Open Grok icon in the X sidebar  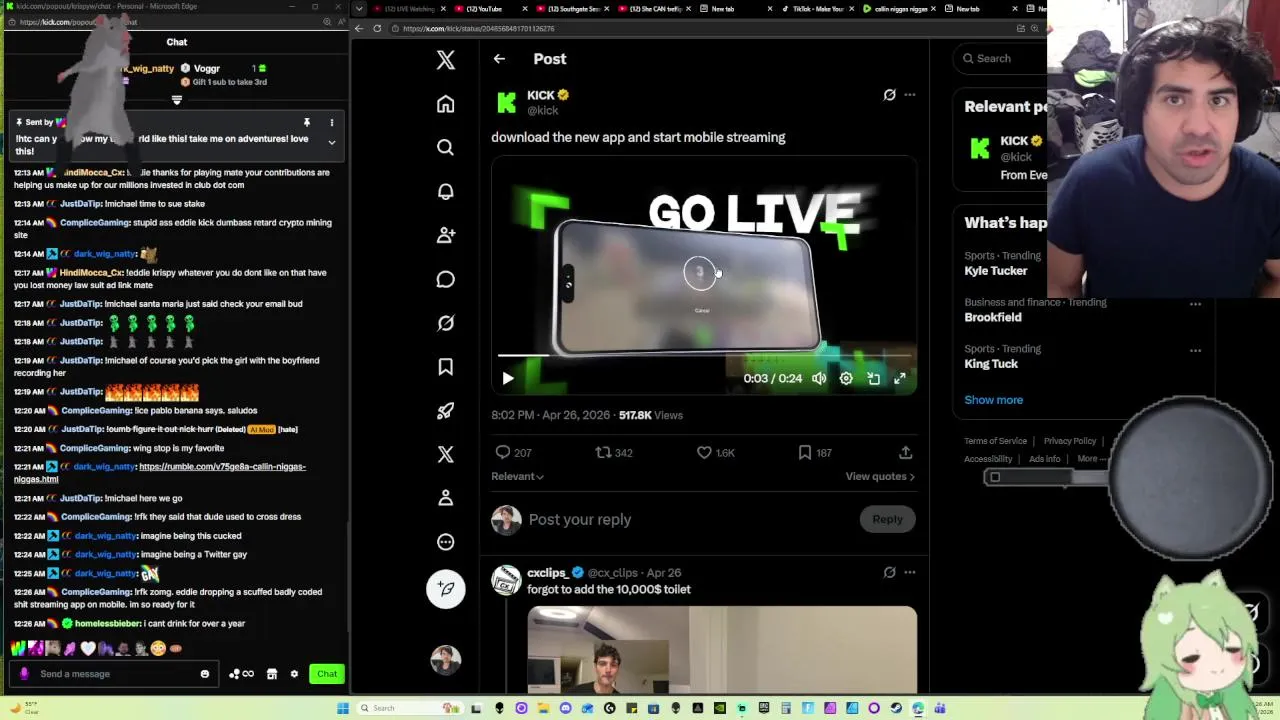point(446,323)
